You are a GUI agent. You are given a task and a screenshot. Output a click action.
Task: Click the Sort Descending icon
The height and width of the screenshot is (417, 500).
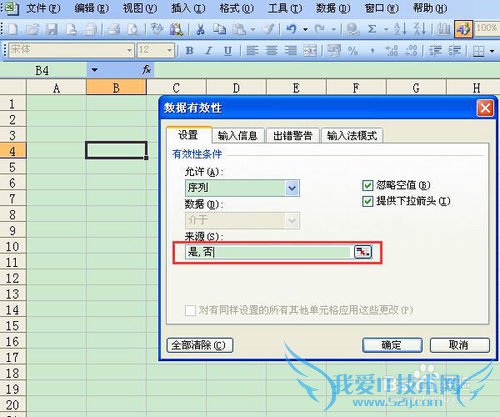(x=420, y=30)
